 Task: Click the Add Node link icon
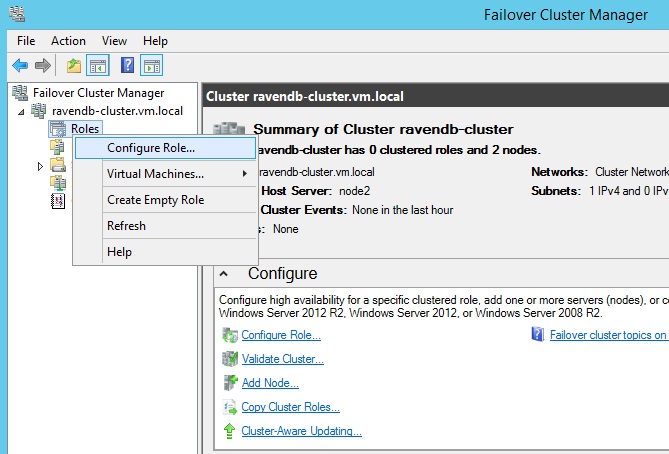(x=230, y=383)
